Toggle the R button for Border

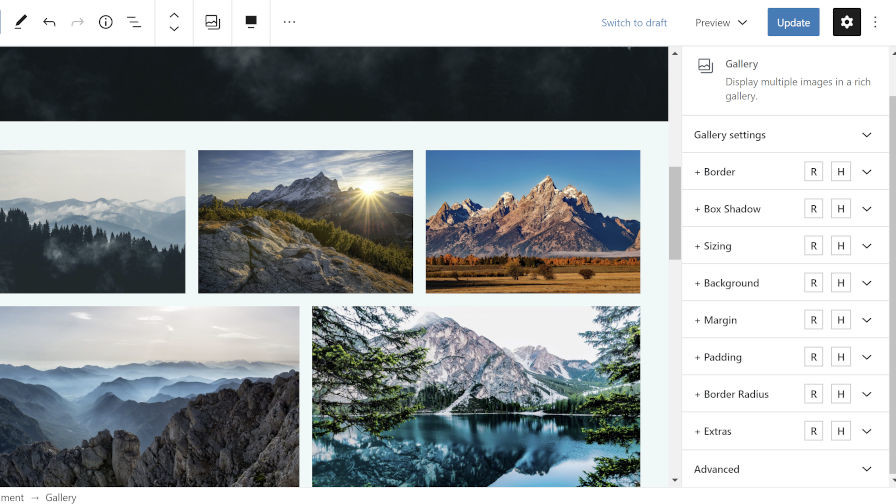tap(814, 172)
